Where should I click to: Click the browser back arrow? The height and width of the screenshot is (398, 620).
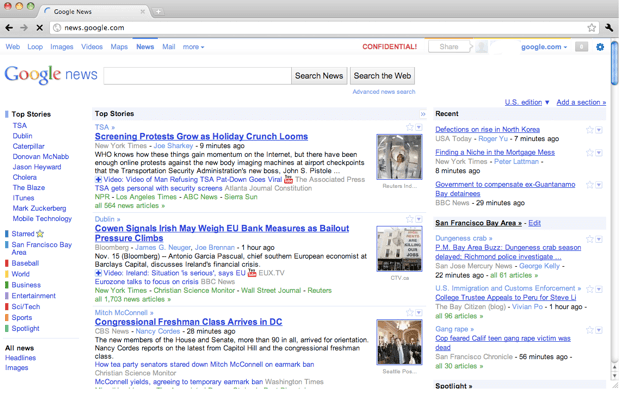(x=9, y=28)
